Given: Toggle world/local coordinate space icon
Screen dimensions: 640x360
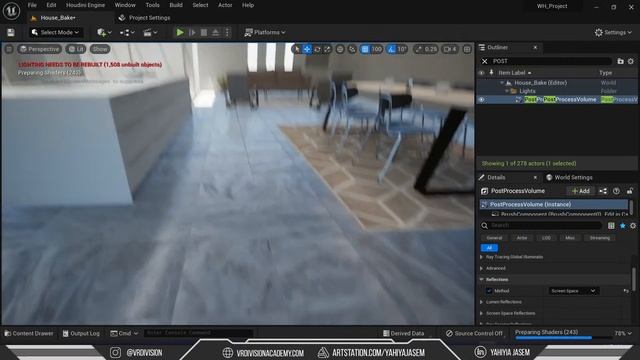Looking at the screenshot, I should pos(340,49).
